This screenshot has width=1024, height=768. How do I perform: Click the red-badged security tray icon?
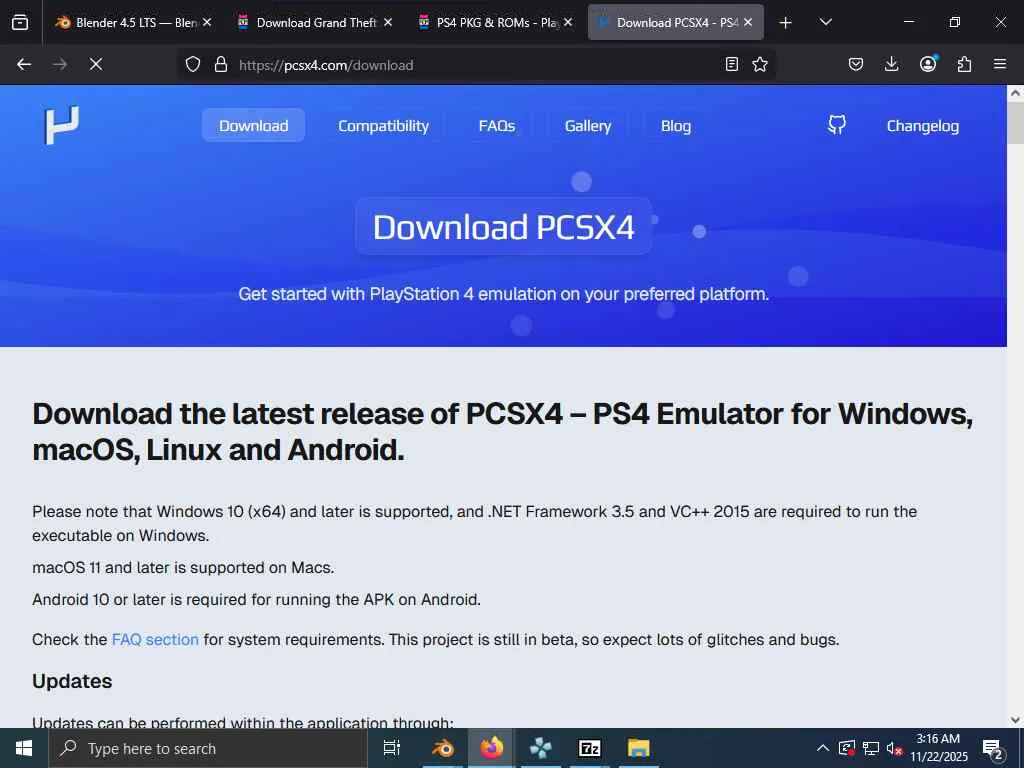click(x=847, y=748)
